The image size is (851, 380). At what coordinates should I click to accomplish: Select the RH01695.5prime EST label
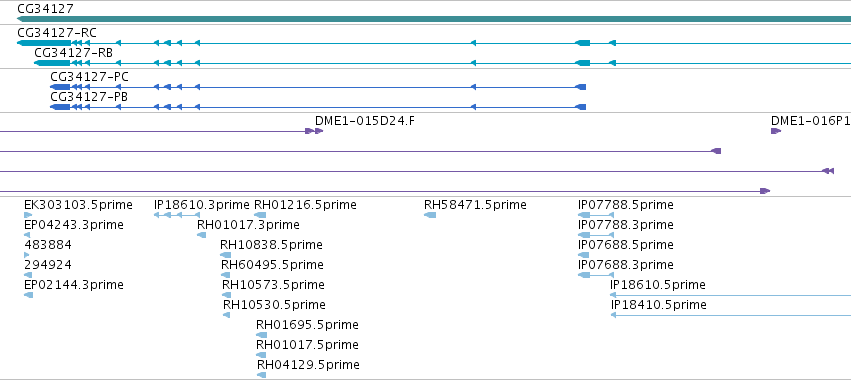[308, 325]
